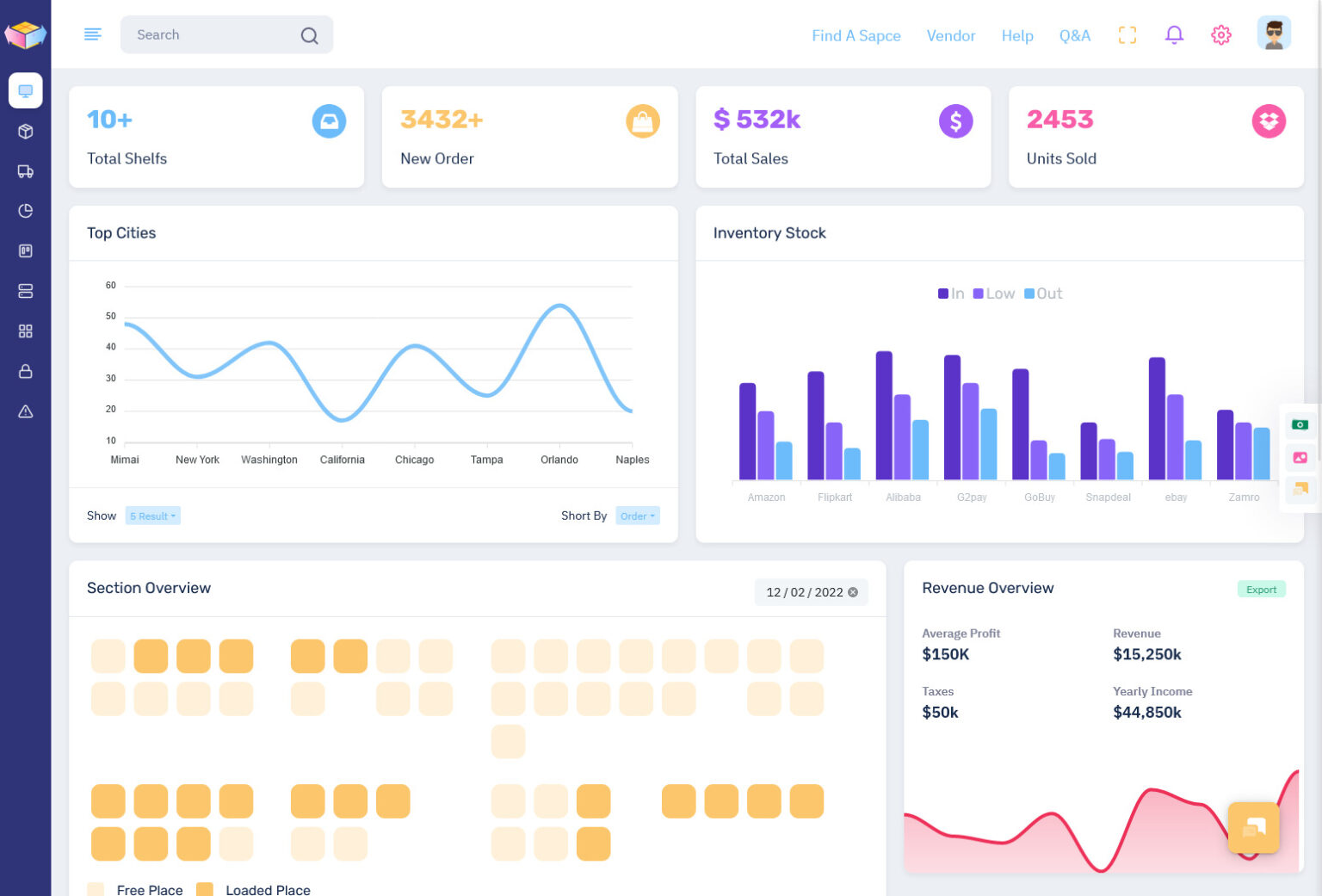This screenshot has height=896, width=1322.
Task: Click the magnifier icon in search box
Action: tap(309, 35)
